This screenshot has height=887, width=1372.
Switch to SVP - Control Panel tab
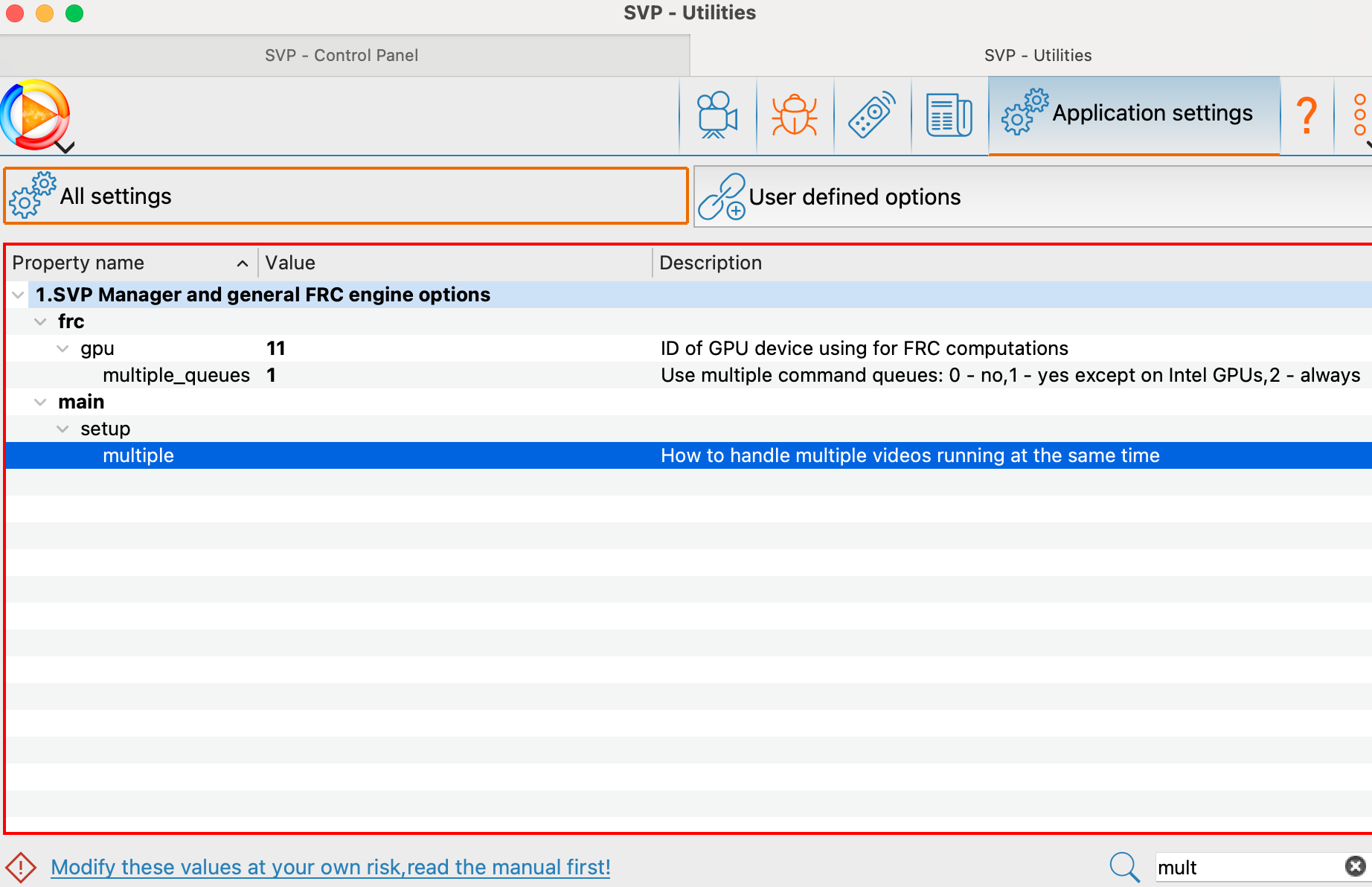pos(342,56)
